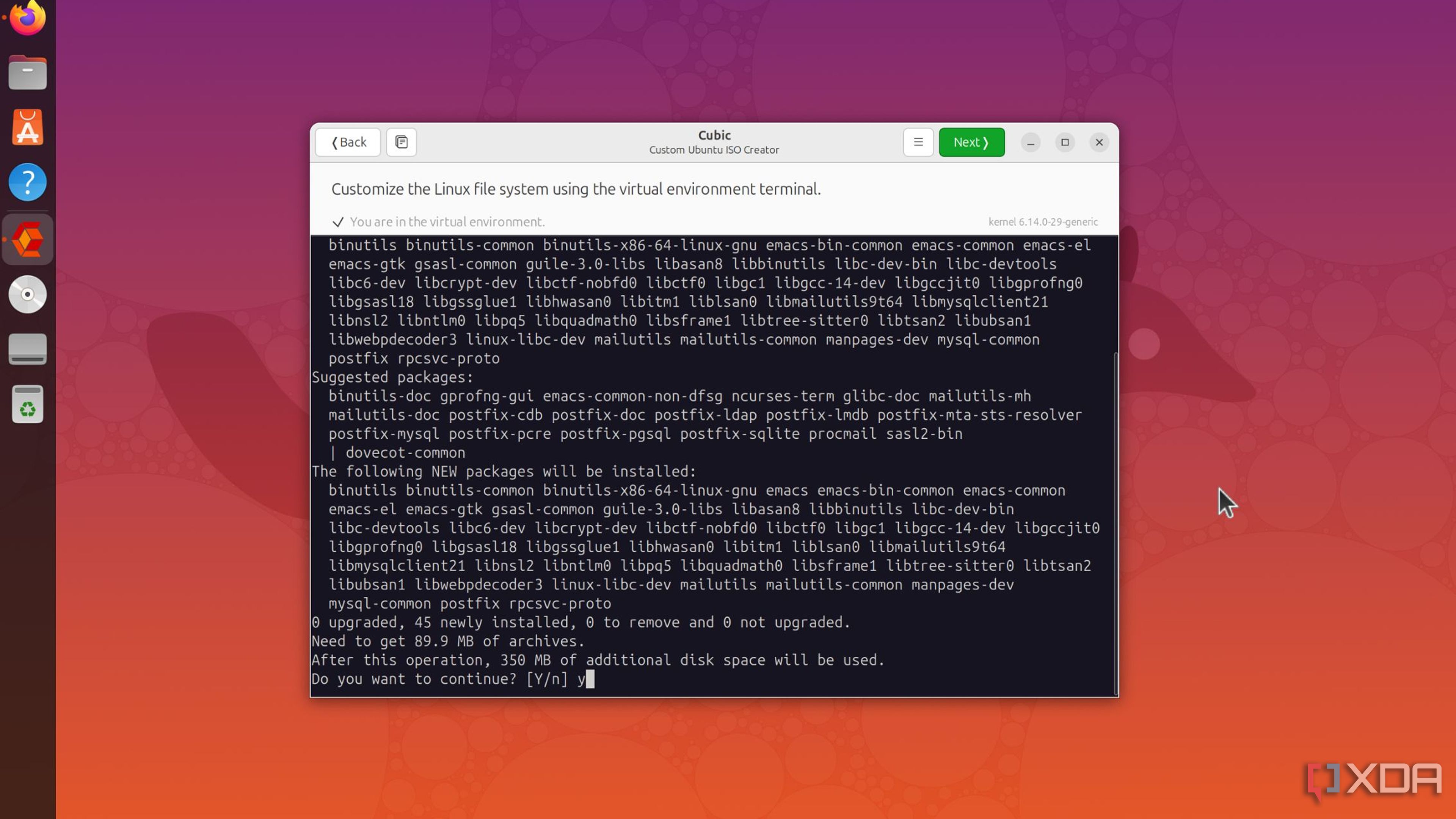Click the 'postfix rpcsvc-proto' line above Suggested packages
This screenshot has height=819, width=1456.
click(414, 358)
